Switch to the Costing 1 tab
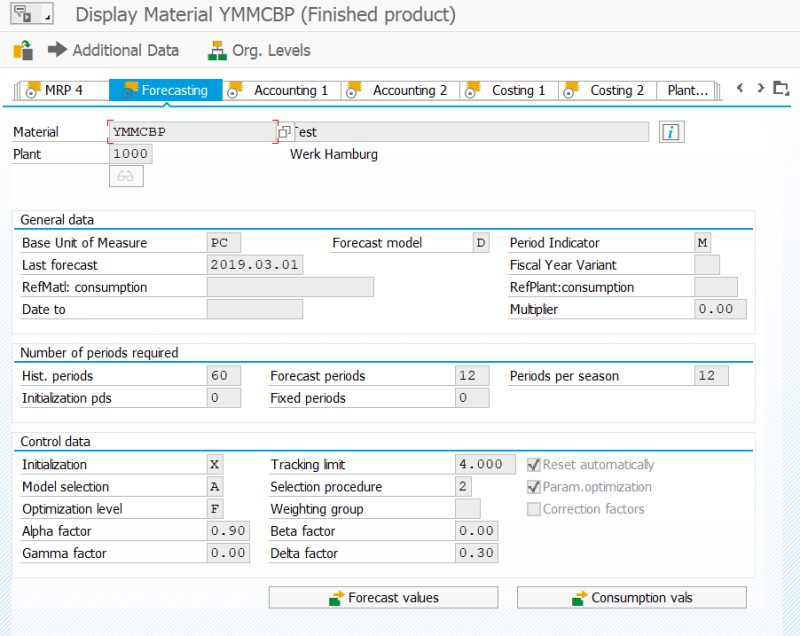 [x=509, y=90]
